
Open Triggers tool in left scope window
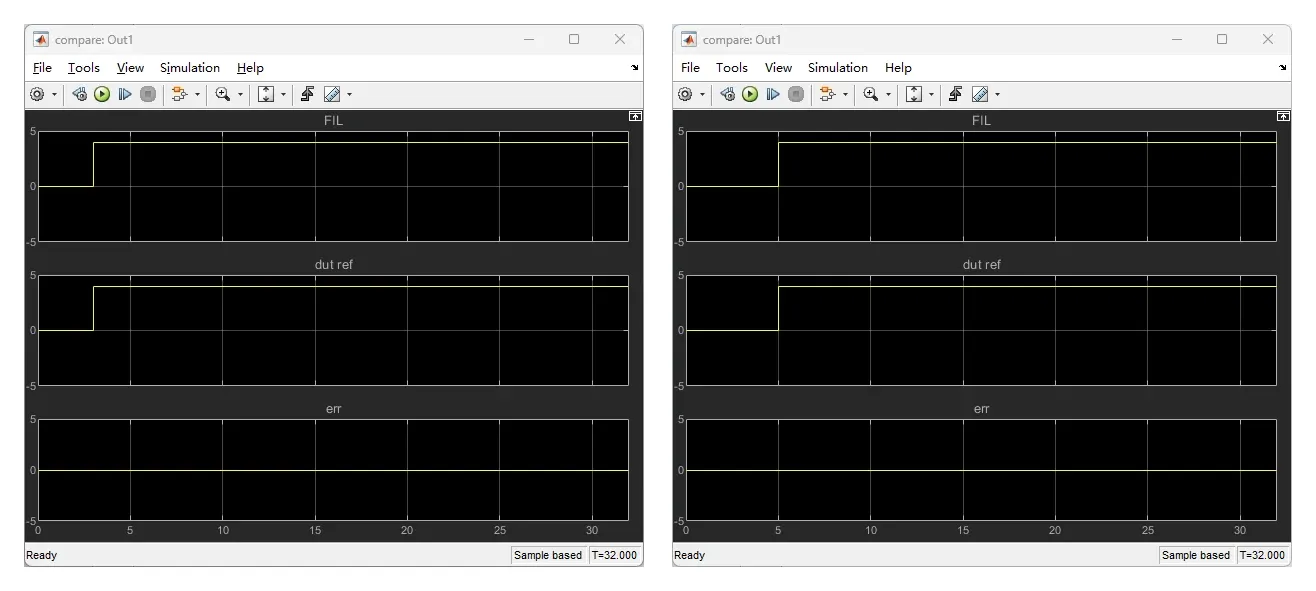tap(308, 94)
